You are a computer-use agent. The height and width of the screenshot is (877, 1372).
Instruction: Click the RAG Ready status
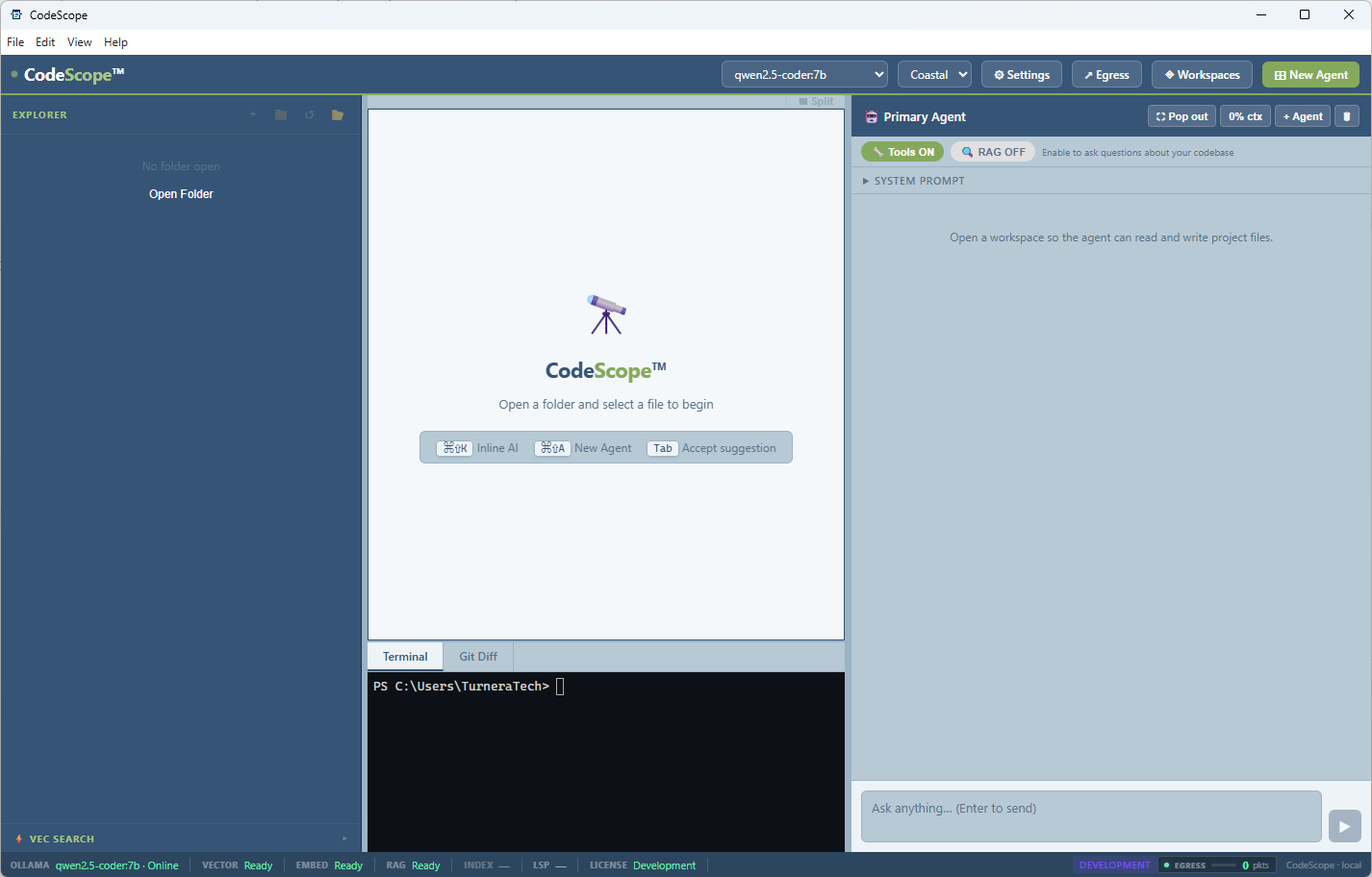[413, 865]
